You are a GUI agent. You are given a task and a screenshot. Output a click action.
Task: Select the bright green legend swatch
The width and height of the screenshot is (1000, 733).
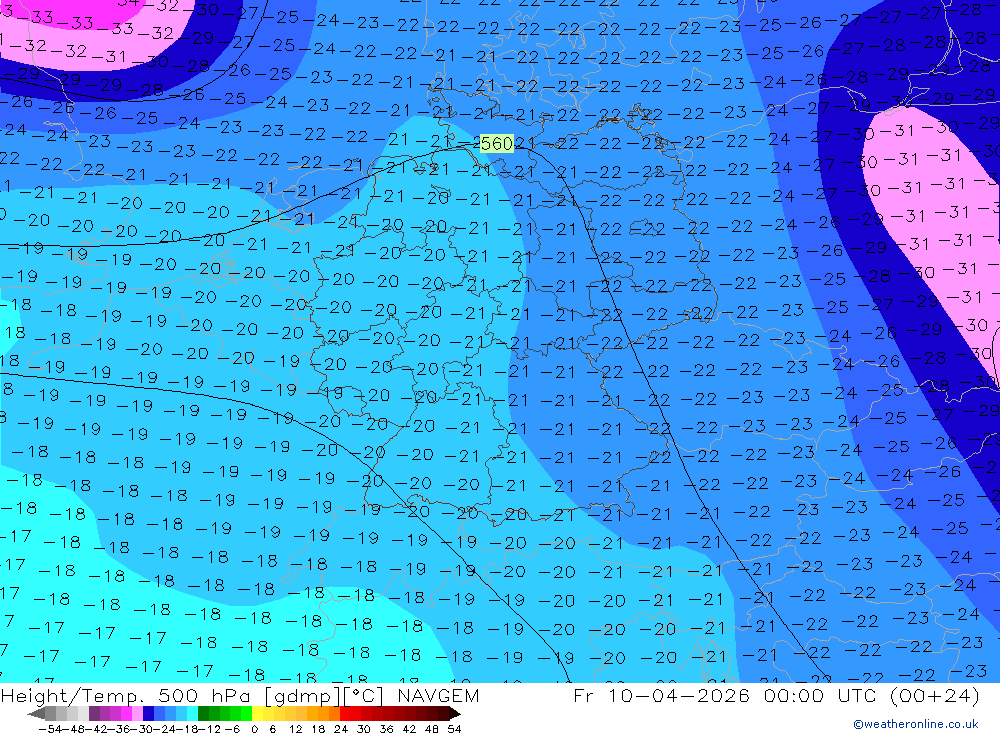pyautogui.click(x=240, y=714)
